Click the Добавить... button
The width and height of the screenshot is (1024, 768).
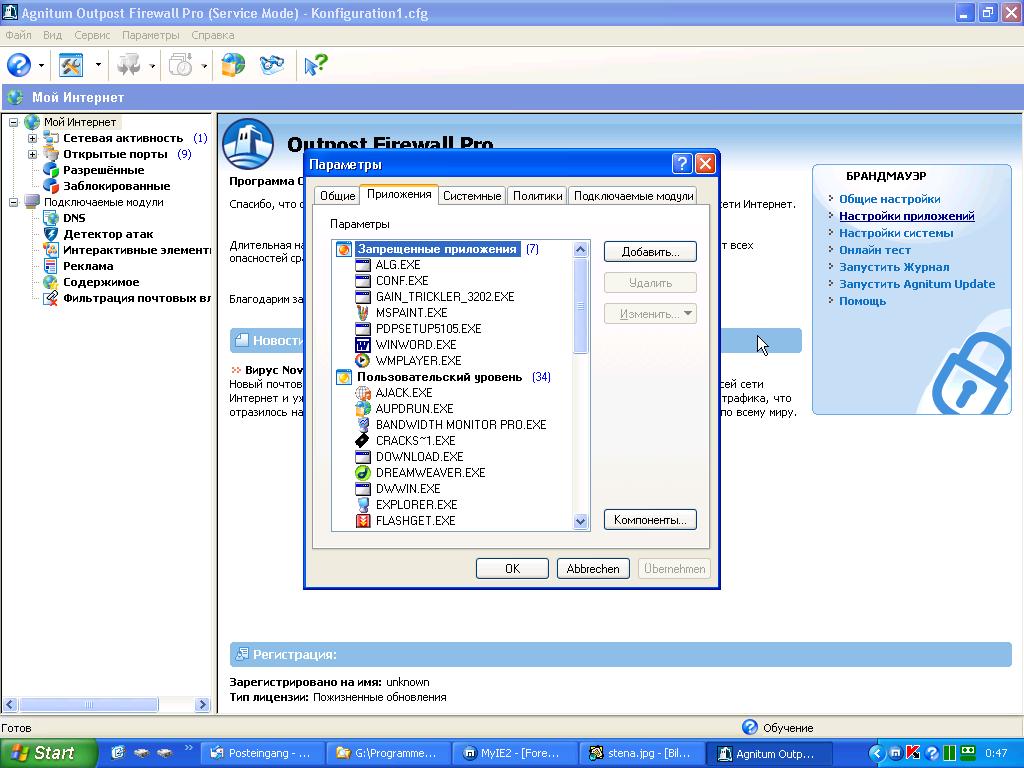coord(650,252)
